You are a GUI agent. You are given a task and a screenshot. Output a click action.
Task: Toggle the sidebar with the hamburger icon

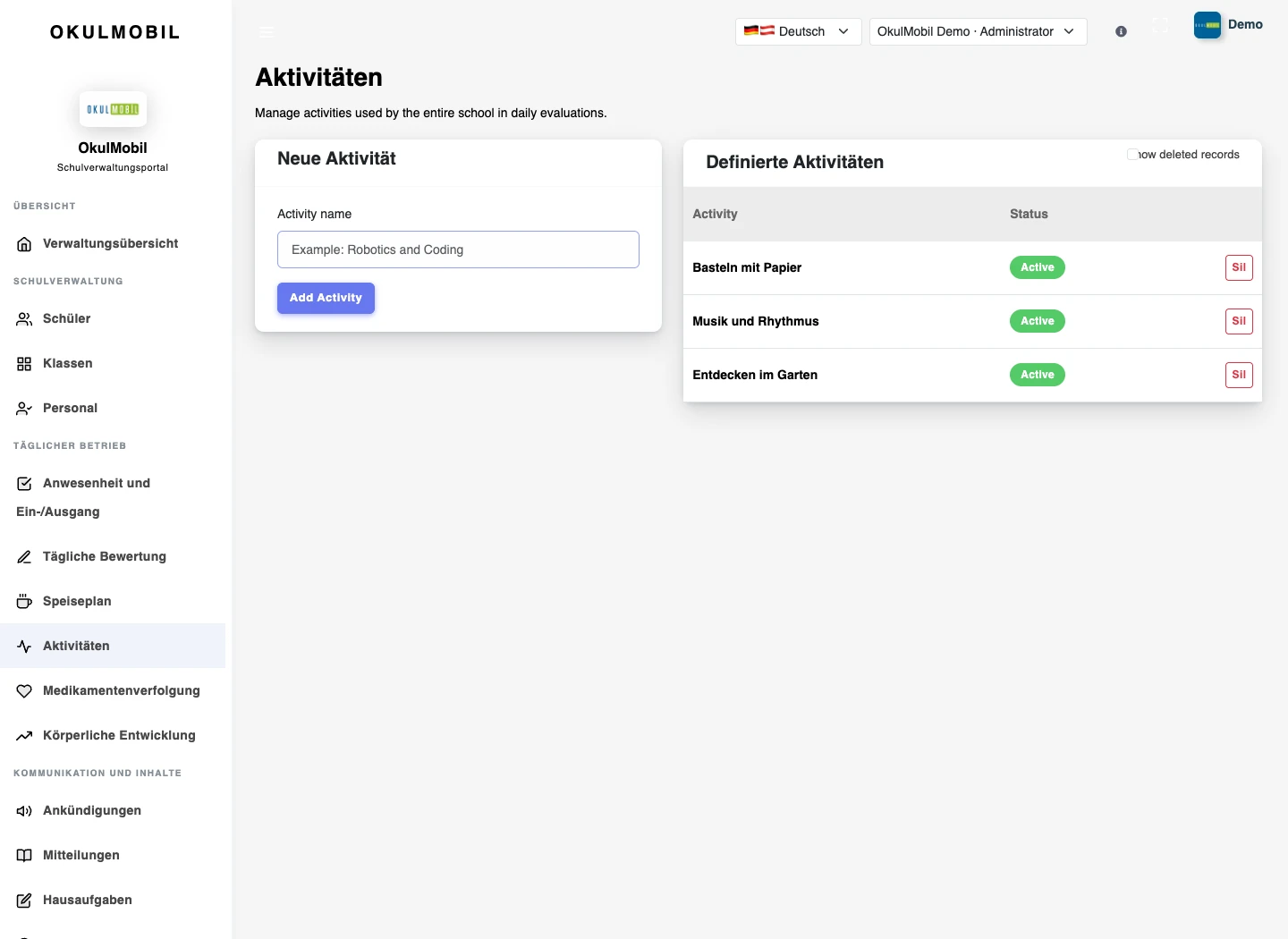point(267,31)
